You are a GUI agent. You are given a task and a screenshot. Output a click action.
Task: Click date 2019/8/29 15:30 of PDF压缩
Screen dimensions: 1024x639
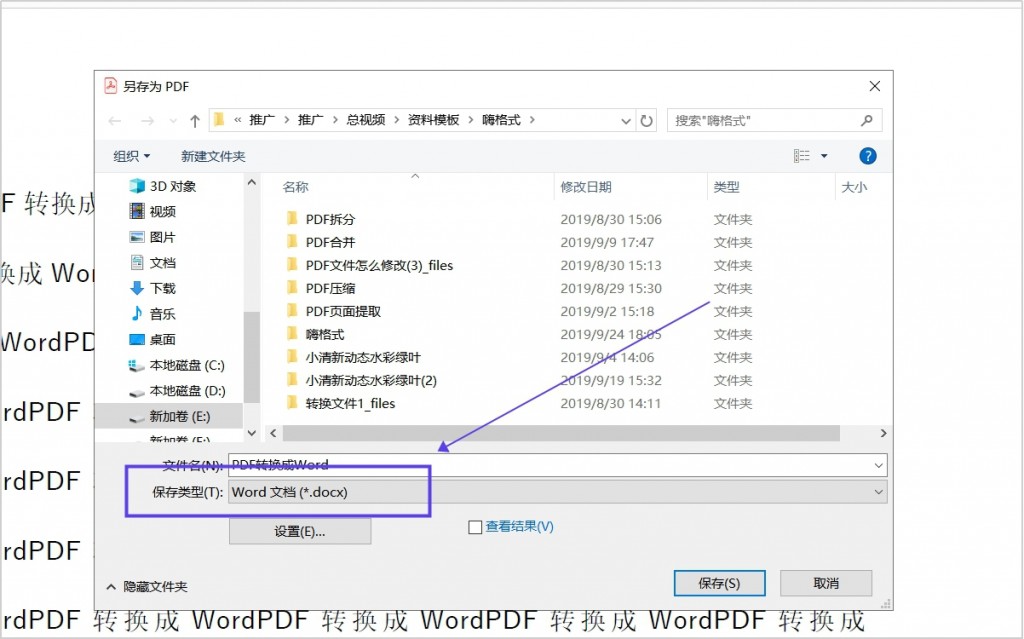[611, 288]
